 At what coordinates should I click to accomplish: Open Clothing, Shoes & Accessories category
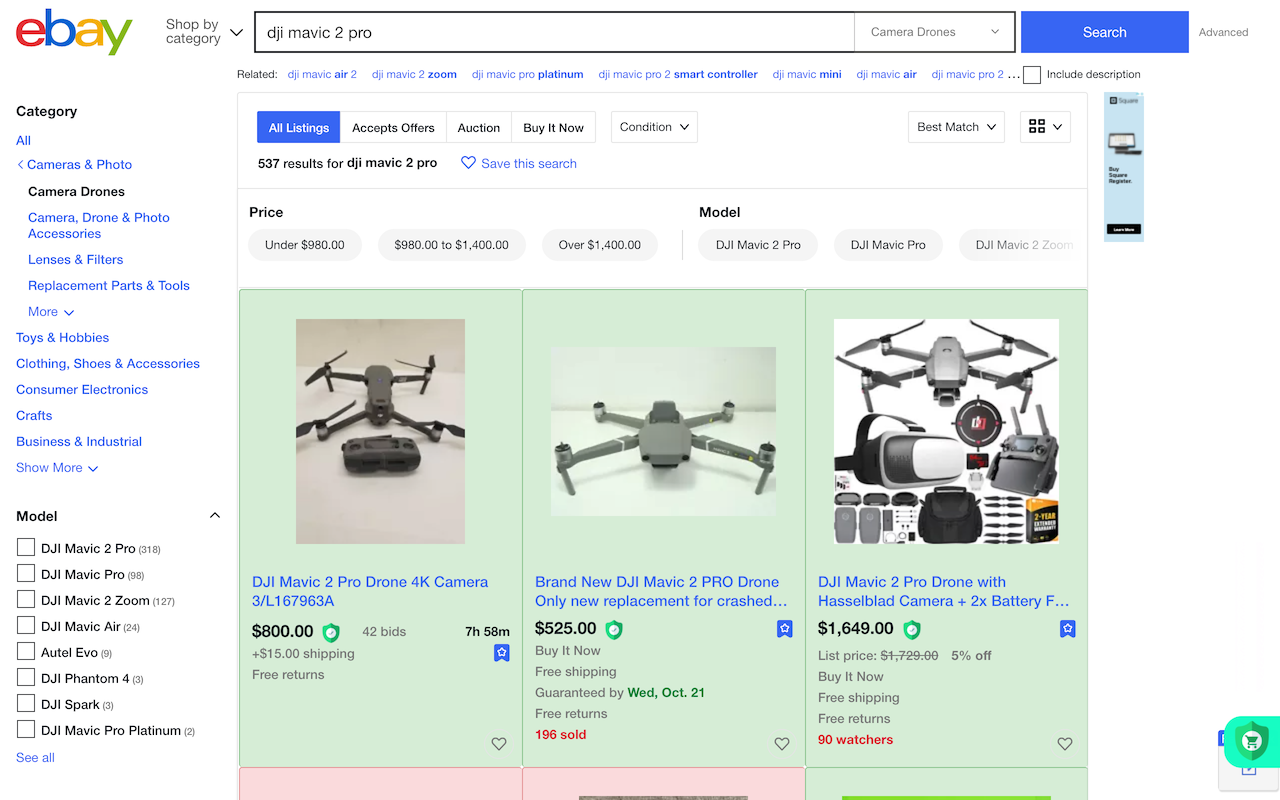coord(108,364)
